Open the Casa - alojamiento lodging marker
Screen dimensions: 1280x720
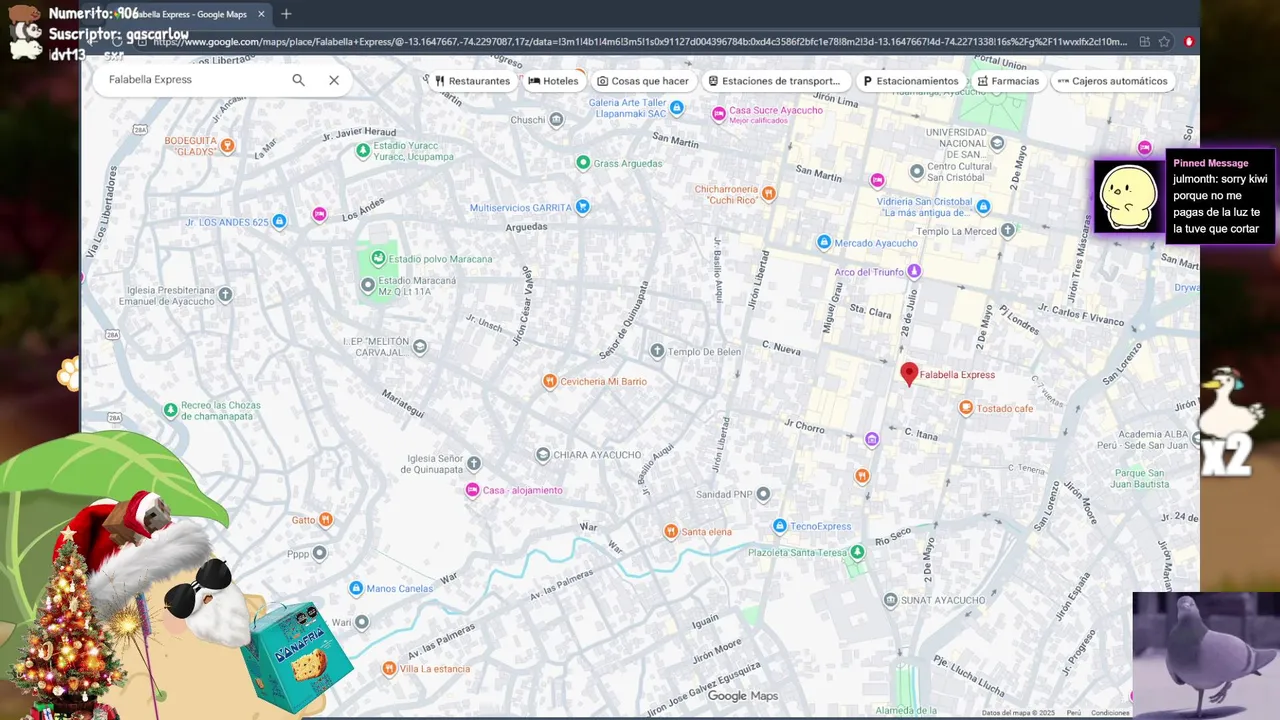(x=472, y=490)
